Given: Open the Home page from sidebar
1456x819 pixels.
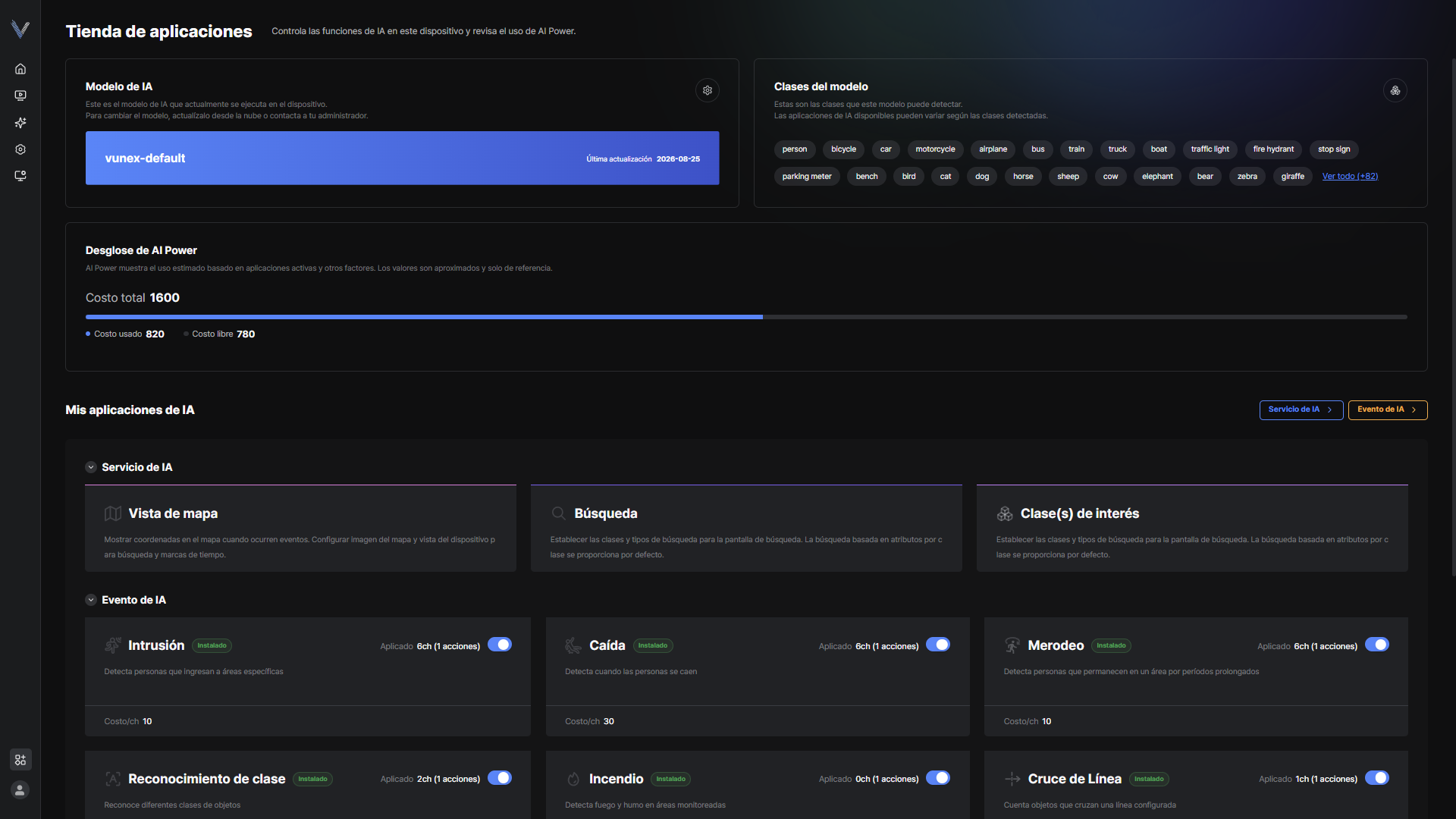Looking at the screenshot, I should pos(20,69).
